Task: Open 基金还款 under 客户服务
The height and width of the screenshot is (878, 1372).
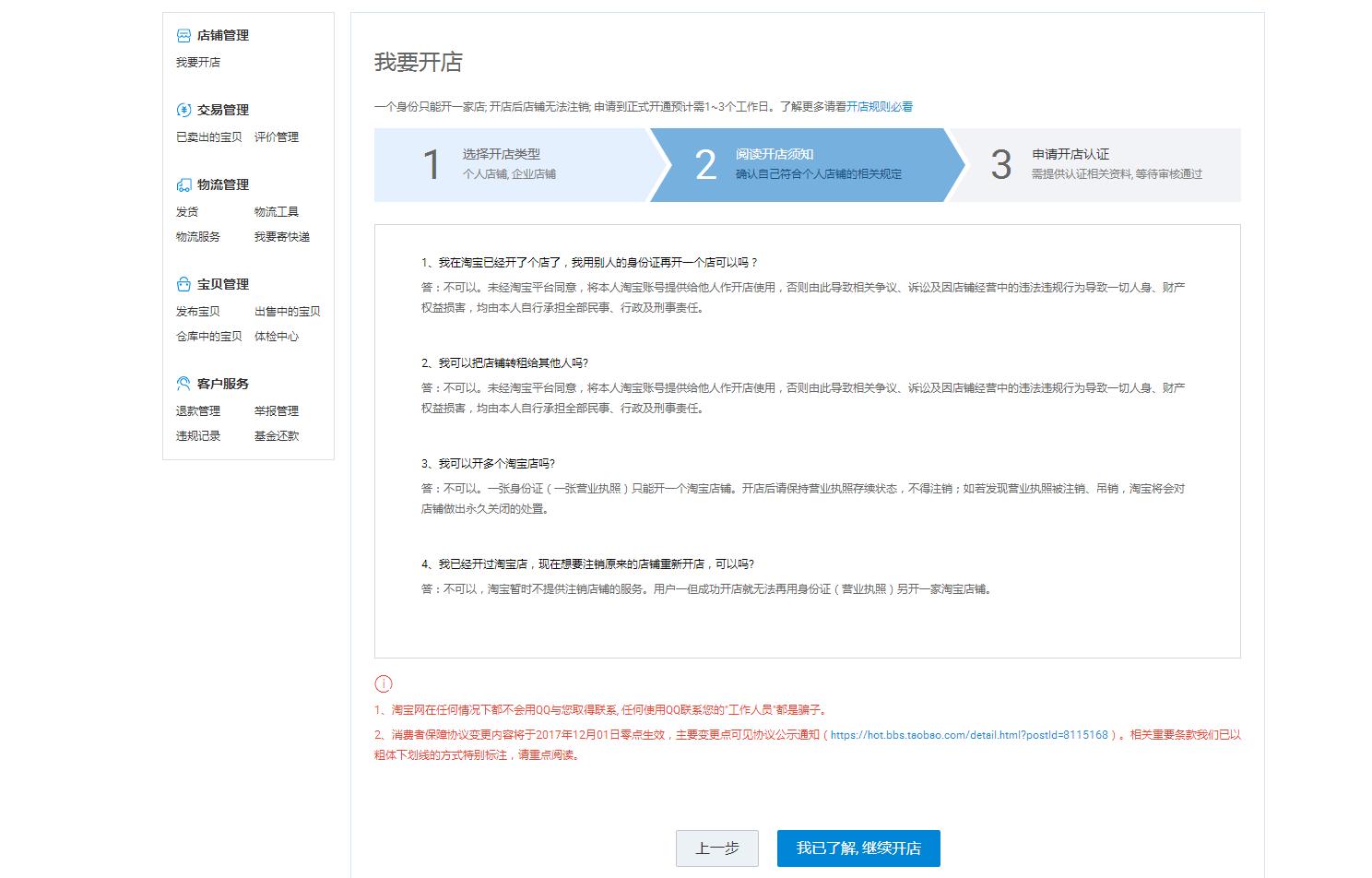Action: (274, 436)
